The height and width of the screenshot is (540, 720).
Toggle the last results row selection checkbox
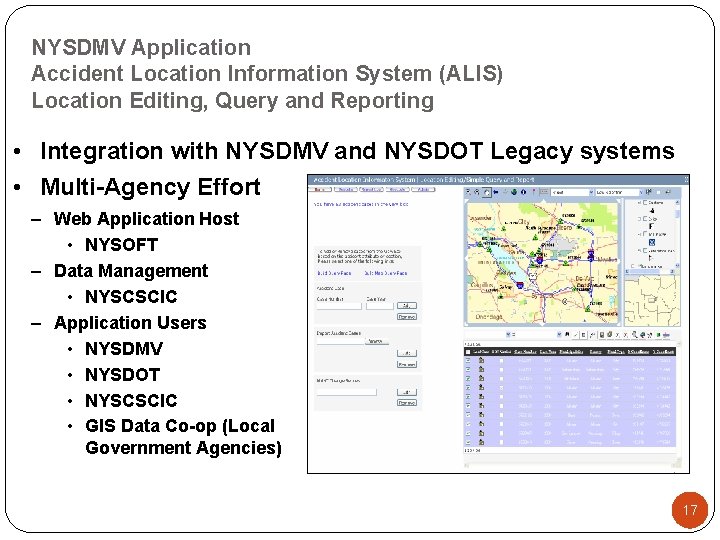468,442
